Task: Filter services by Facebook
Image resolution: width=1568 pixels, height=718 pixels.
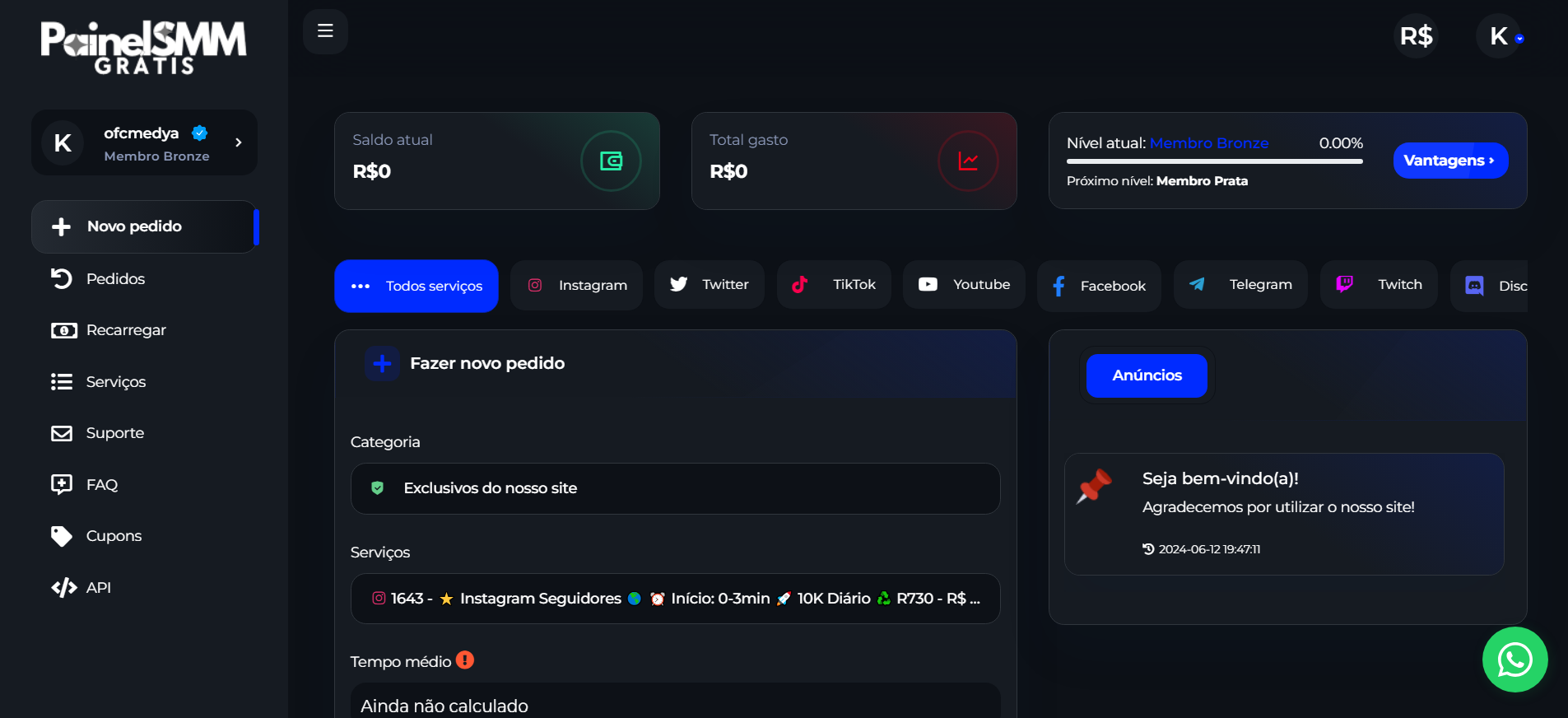Action: pyautogui.click(x=1099, y=286)
